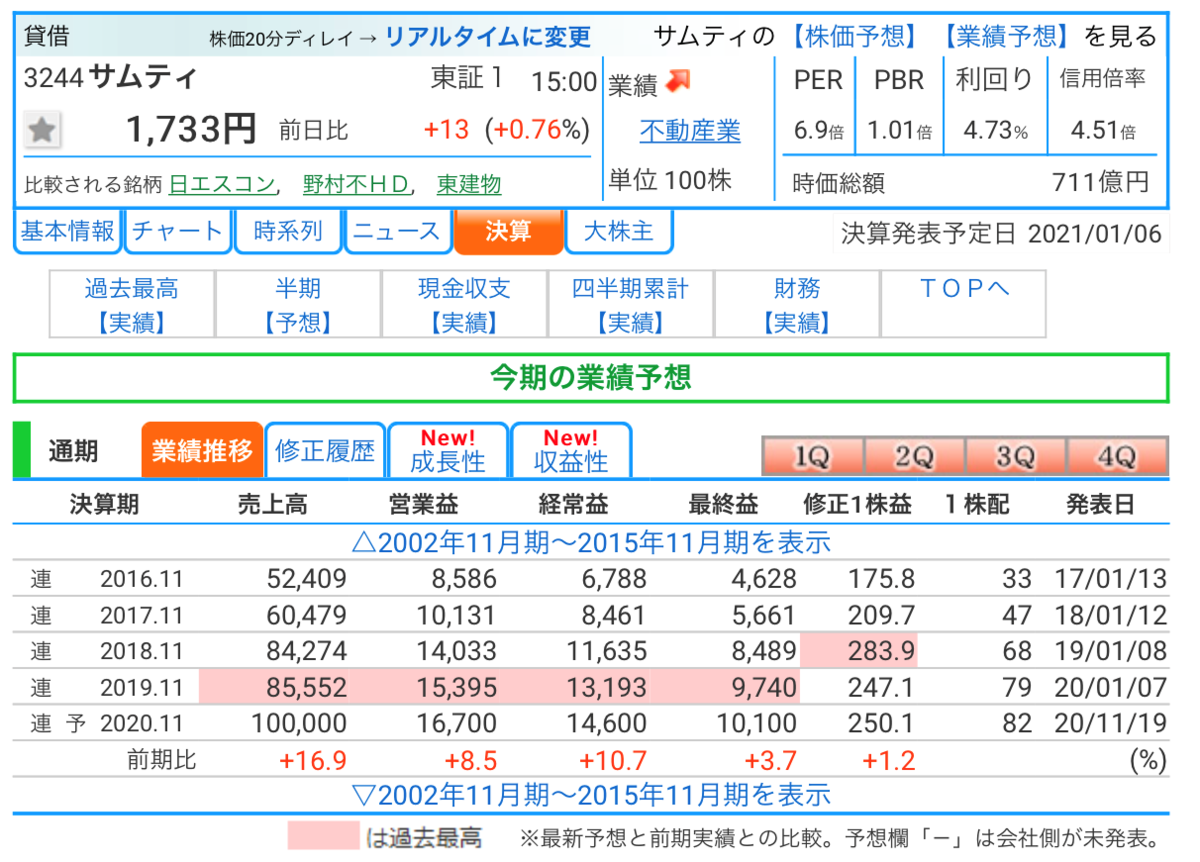Click the 信用倍率 value 4.51倍

[x=1103, y=131]
